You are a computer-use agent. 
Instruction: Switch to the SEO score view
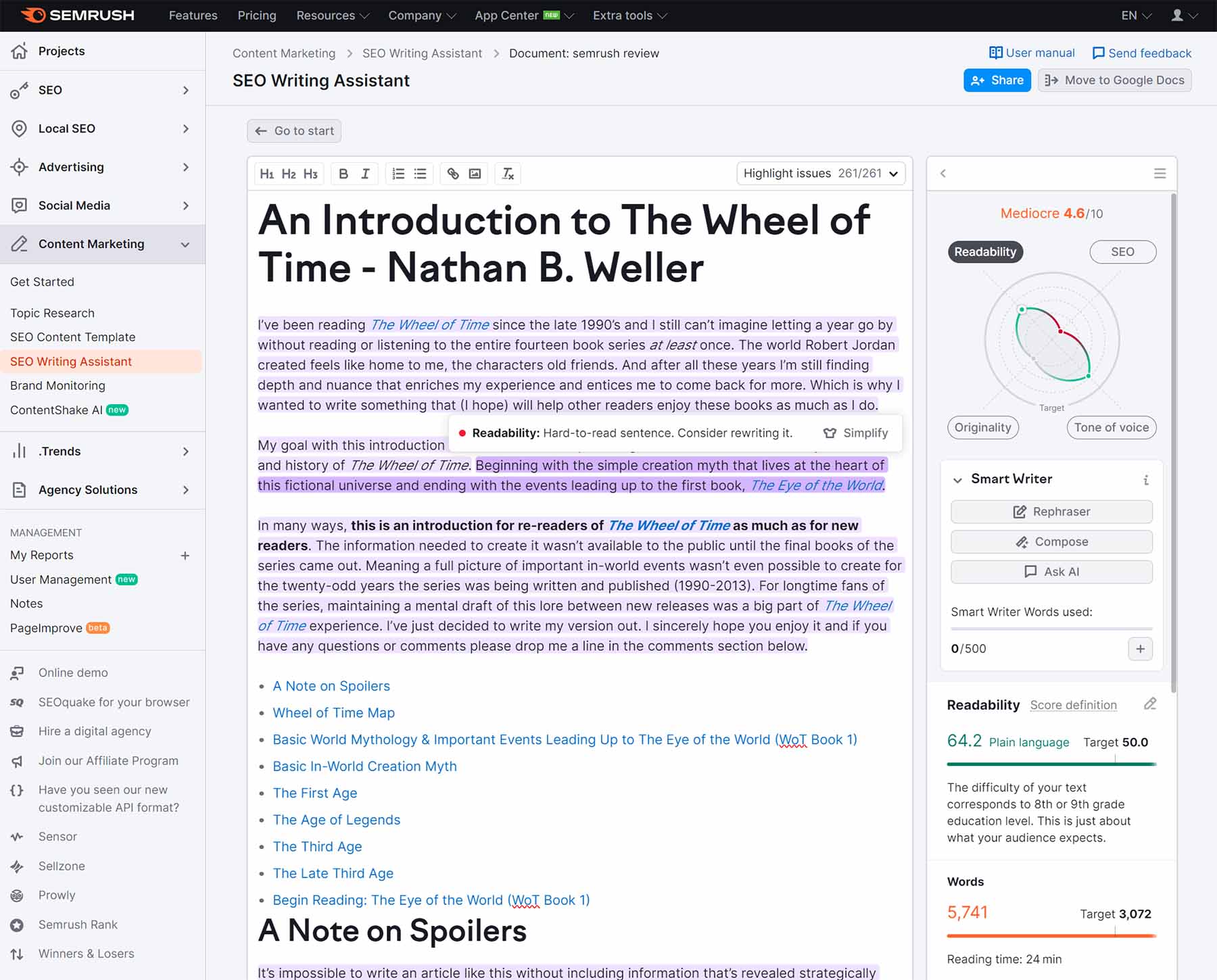pyautogui.click(x=1122, y=251)
